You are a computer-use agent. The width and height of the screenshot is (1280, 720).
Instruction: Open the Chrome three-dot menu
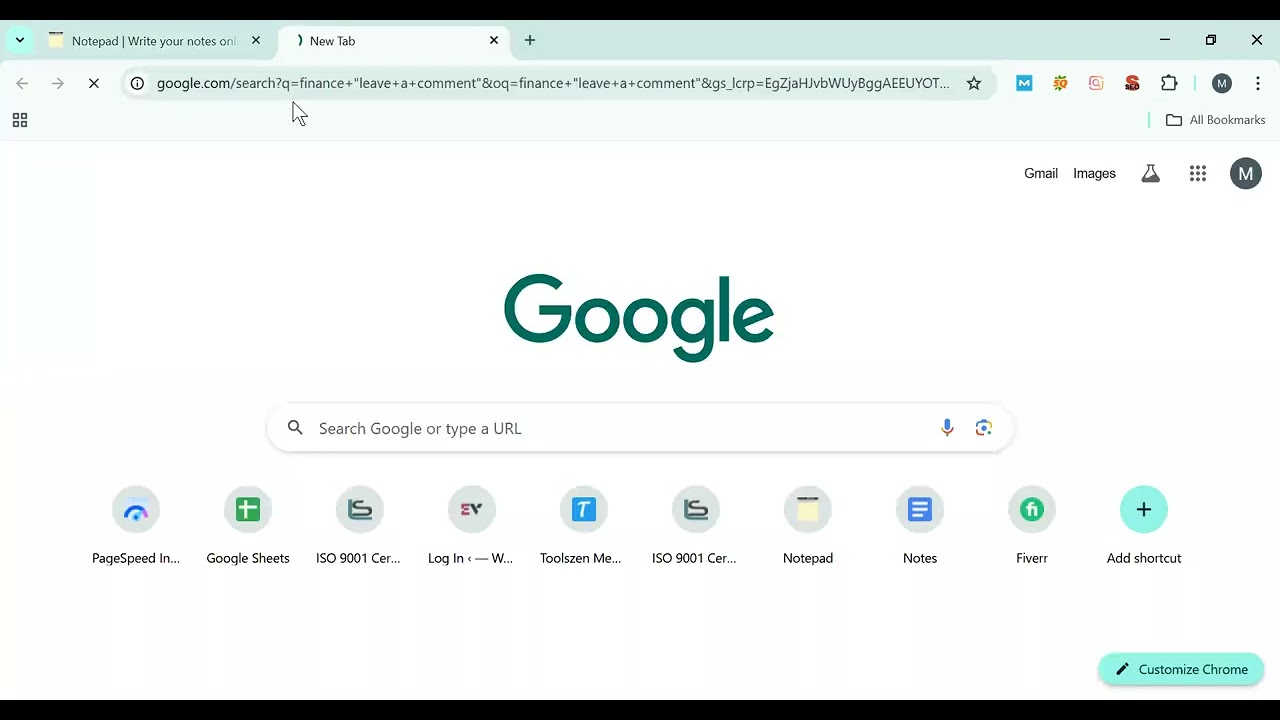click(1258, 83)
